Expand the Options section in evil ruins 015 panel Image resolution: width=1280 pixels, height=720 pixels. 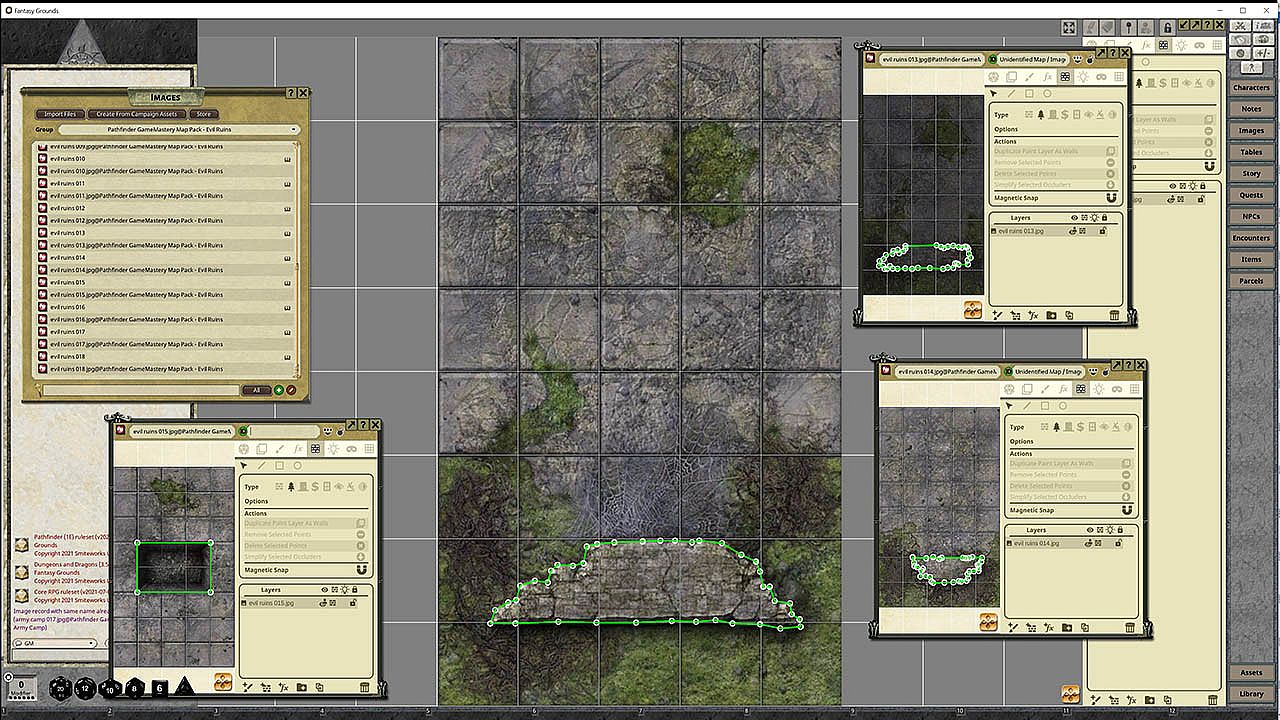tap(256, 501)
